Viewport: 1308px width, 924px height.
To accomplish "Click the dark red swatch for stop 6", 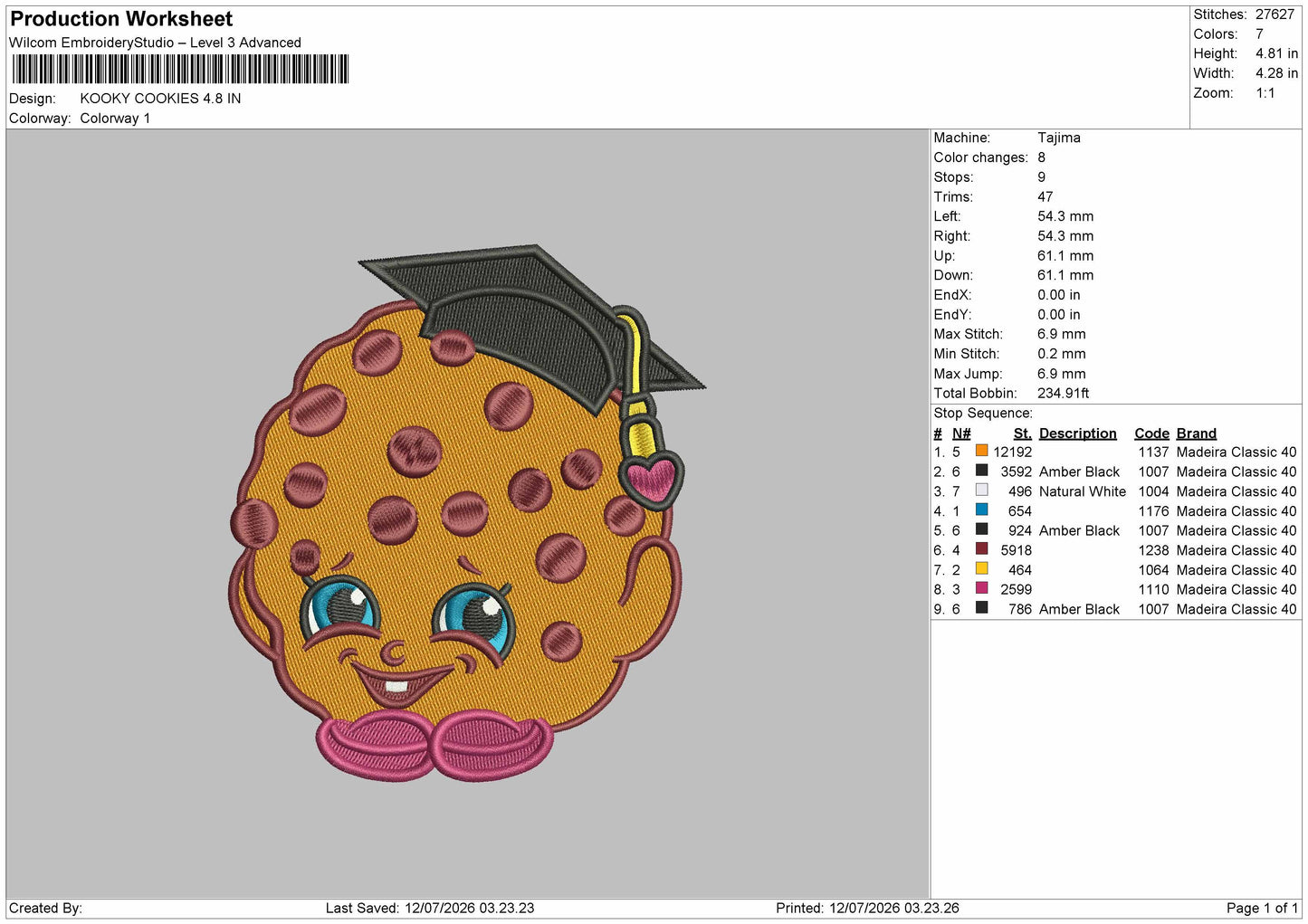I will (x=981, y=548).
